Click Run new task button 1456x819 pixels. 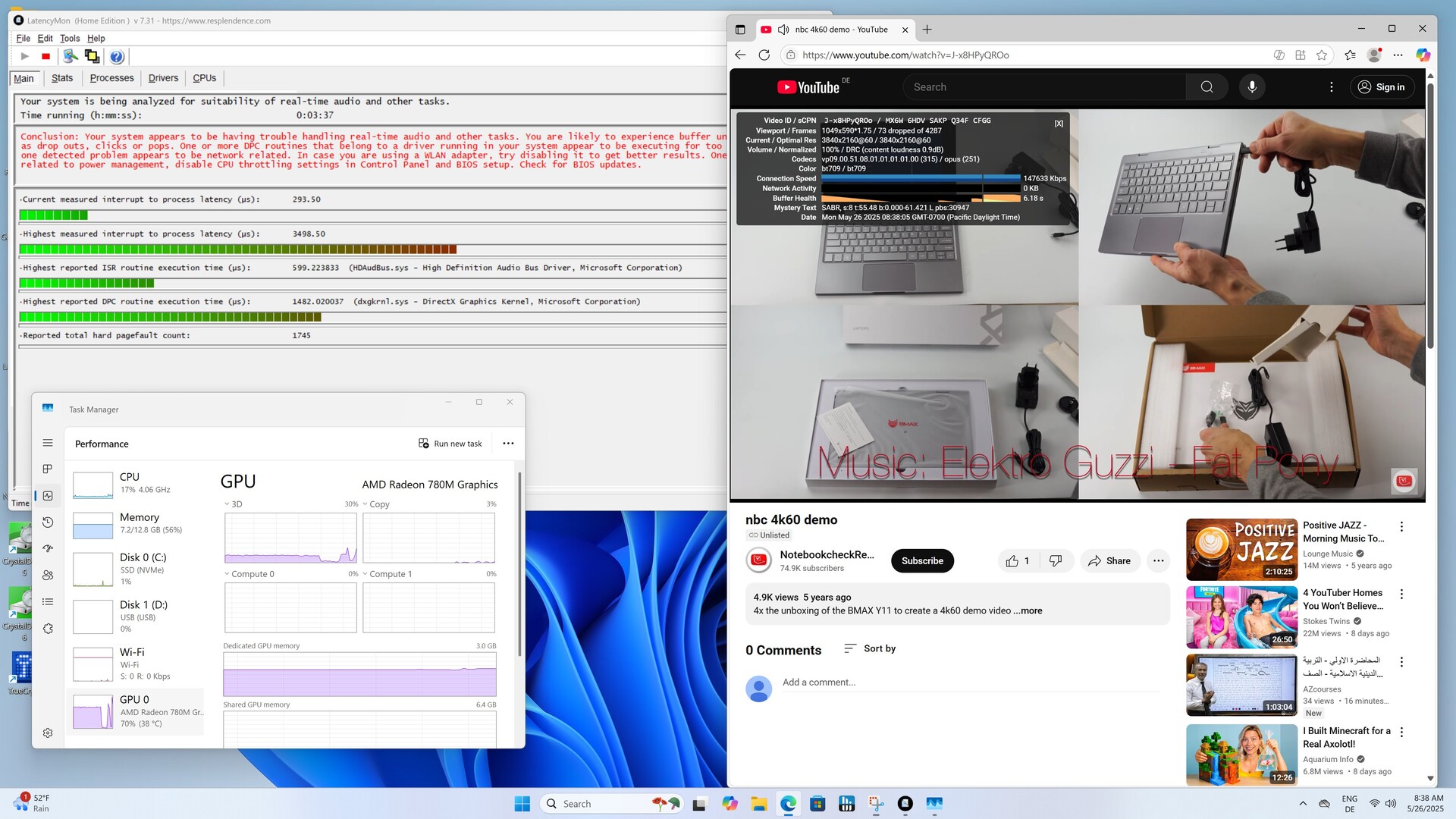450,444
